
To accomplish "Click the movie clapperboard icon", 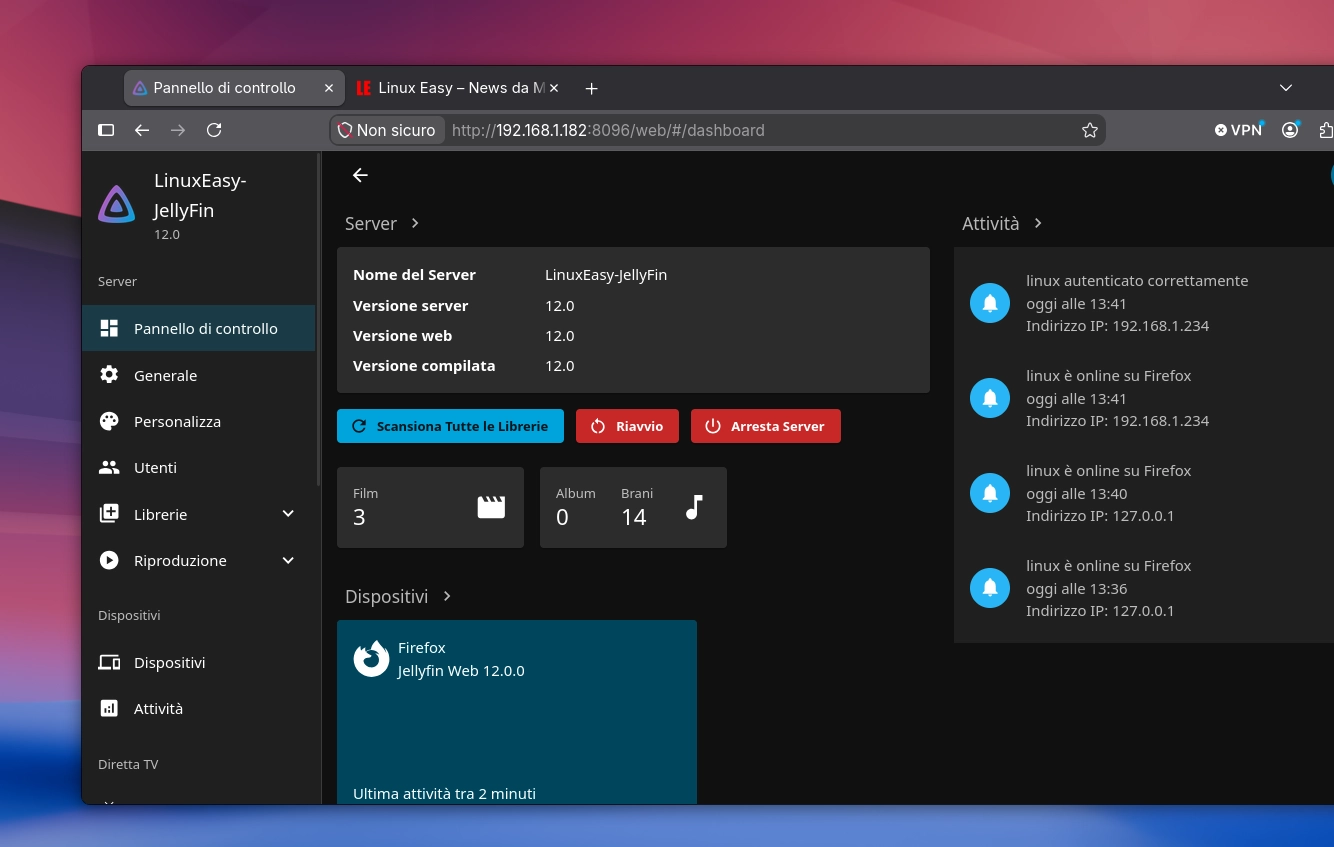I will pos(491,507).
